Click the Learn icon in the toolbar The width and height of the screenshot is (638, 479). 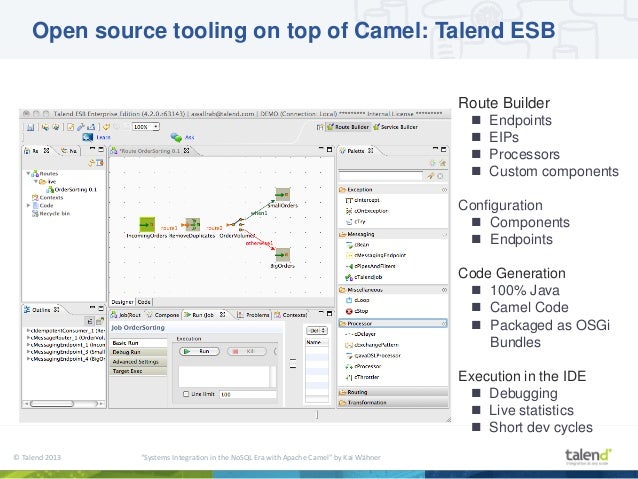pyautogui.click(x=87, y=137)
